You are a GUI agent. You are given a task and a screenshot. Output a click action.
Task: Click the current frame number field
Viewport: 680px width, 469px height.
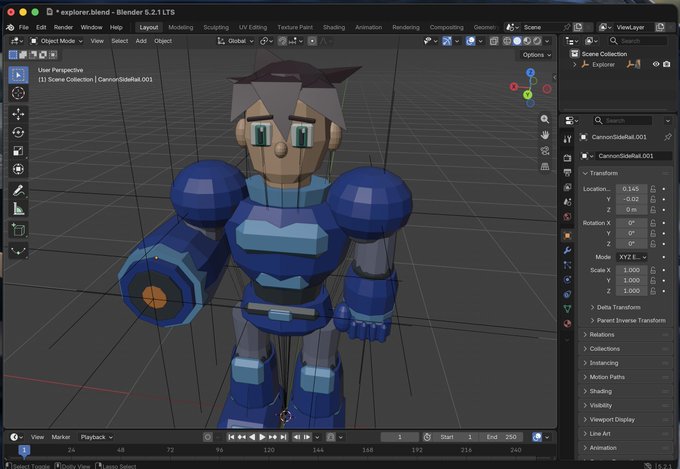pos(400,437)
